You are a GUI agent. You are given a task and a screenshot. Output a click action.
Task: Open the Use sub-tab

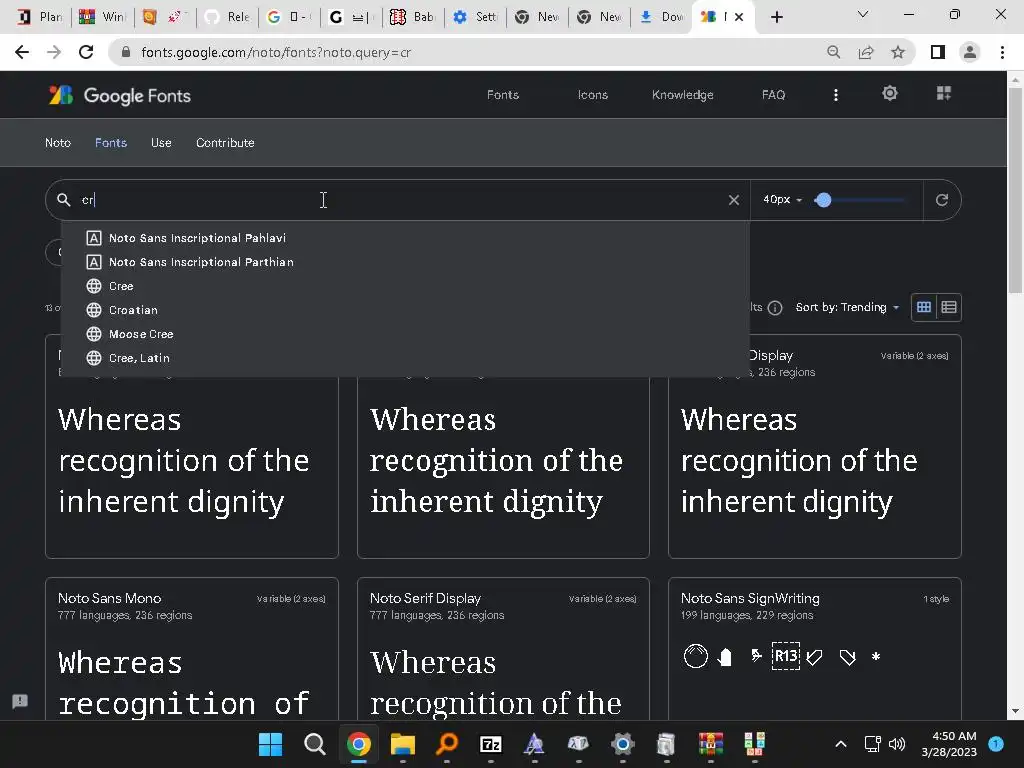click(161, 142)
